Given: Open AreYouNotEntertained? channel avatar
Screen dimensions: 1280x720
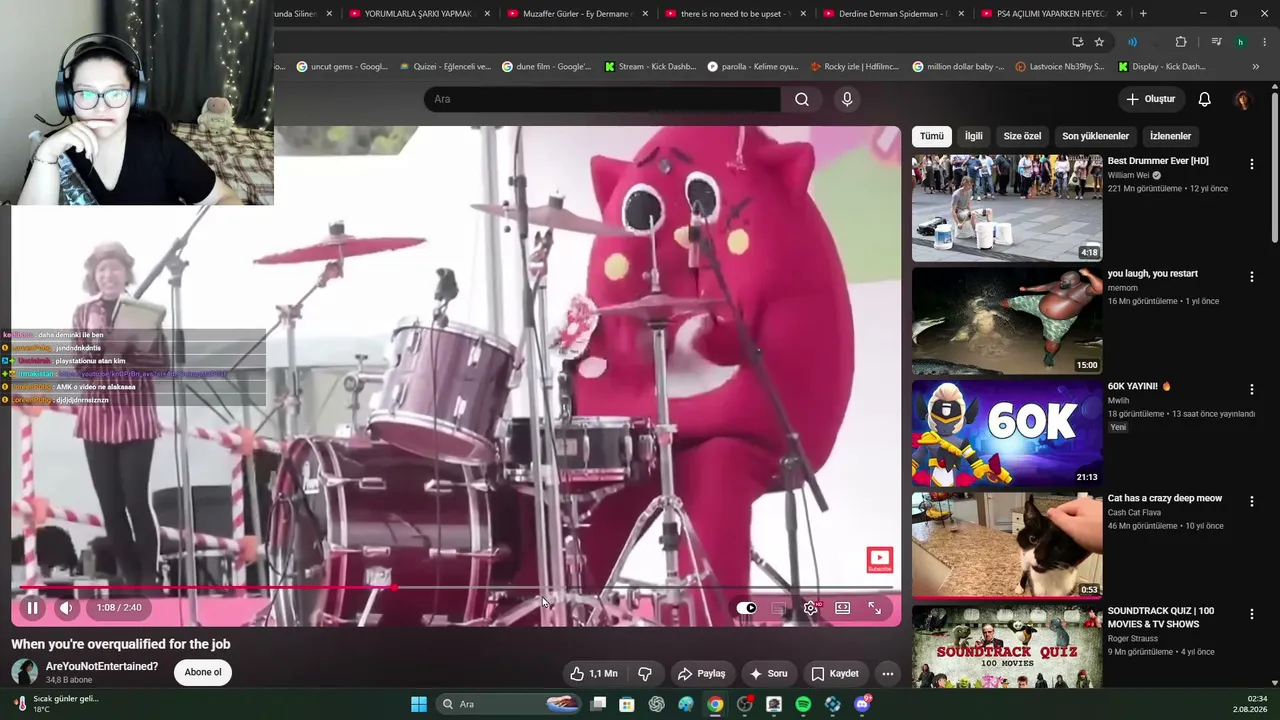Looking at the screenshot, I should coord(25,672).
